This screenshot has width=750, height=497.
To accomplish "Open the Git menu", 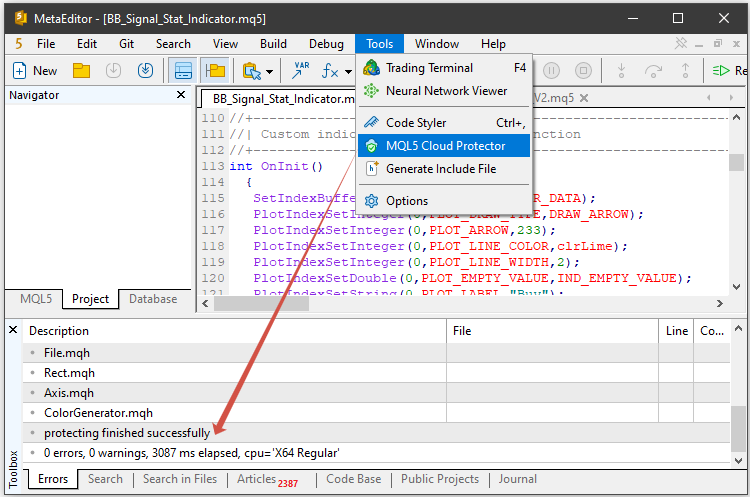I will click(126, 44).
